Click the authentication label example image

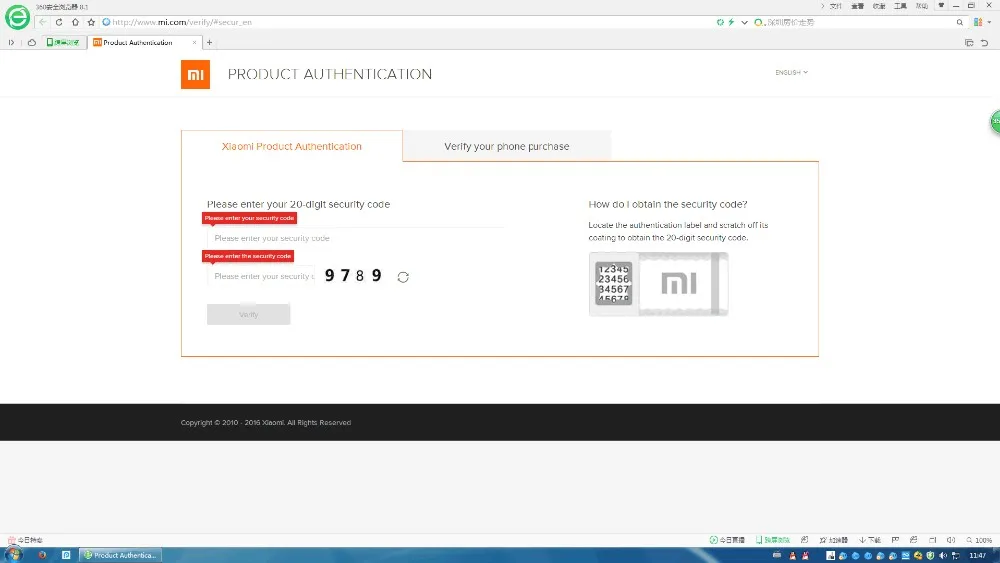click(658, 284)
